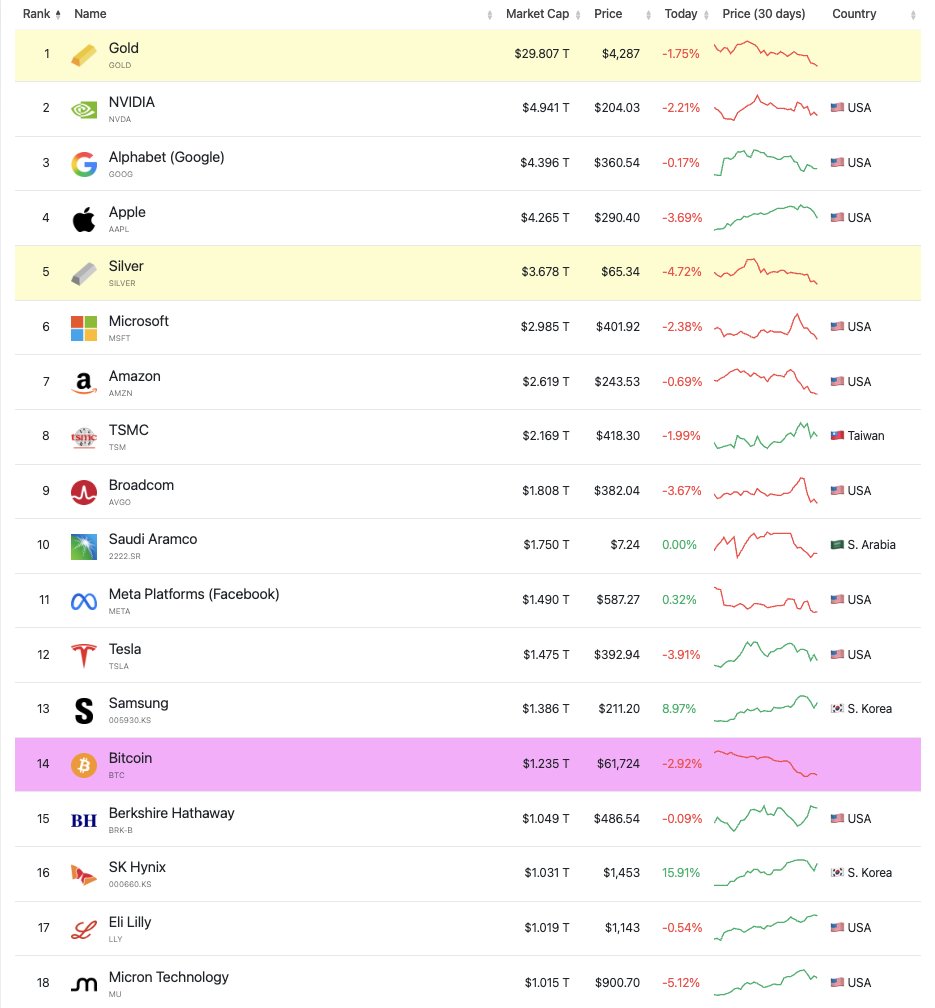Click the Google G logo

[84, 165]
